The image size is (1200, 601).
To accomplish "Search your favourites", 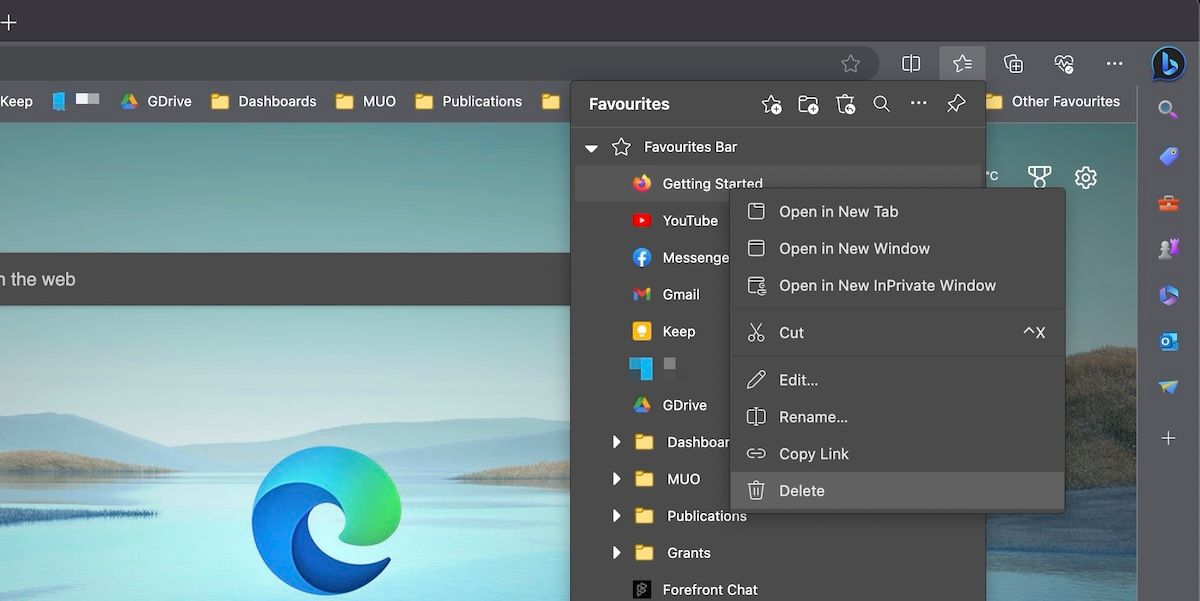I will click(882, 104).
